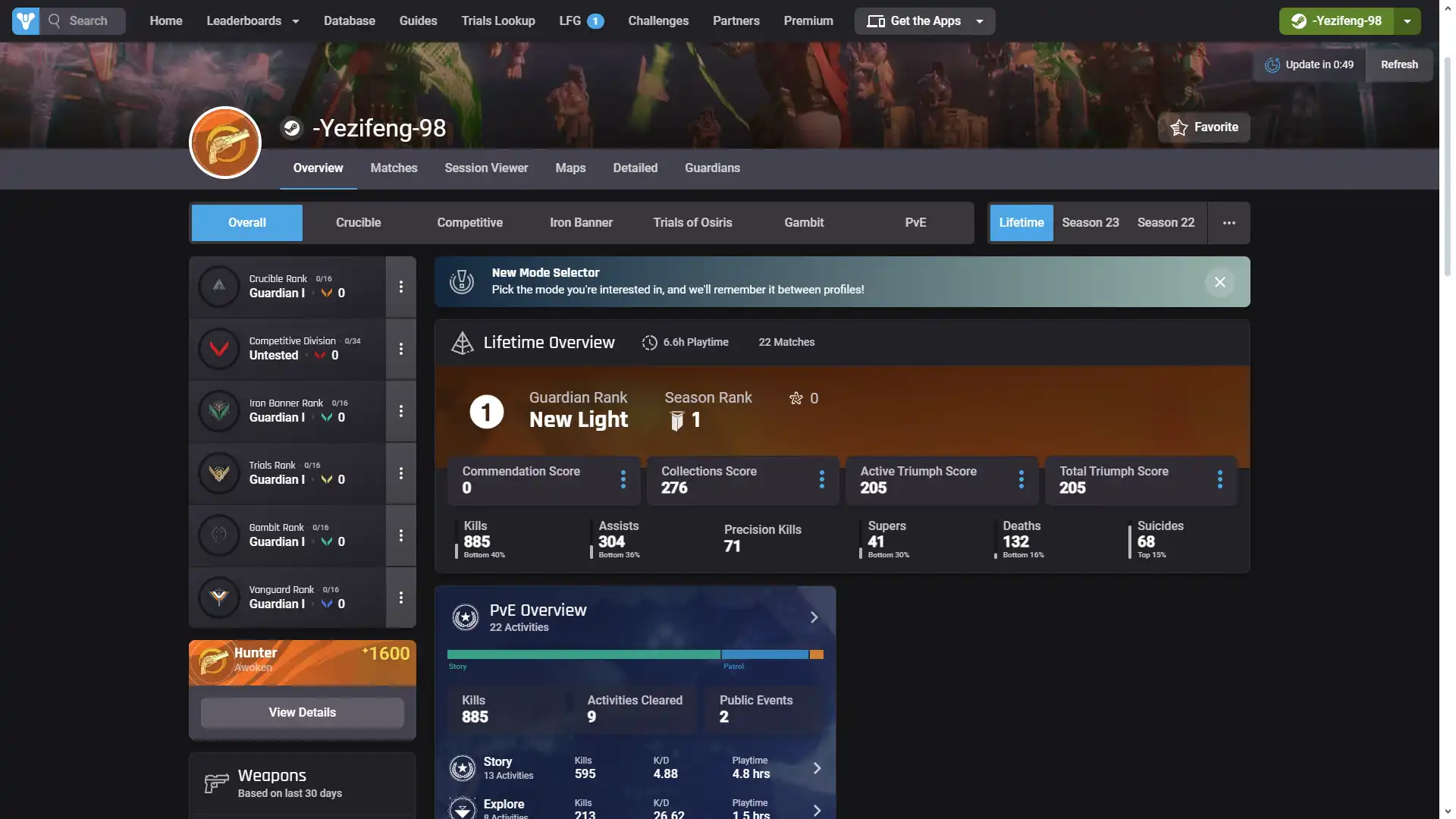Open Active Triumph Score options
This screenshot has width=1456, height=819.
point(1021,479)
